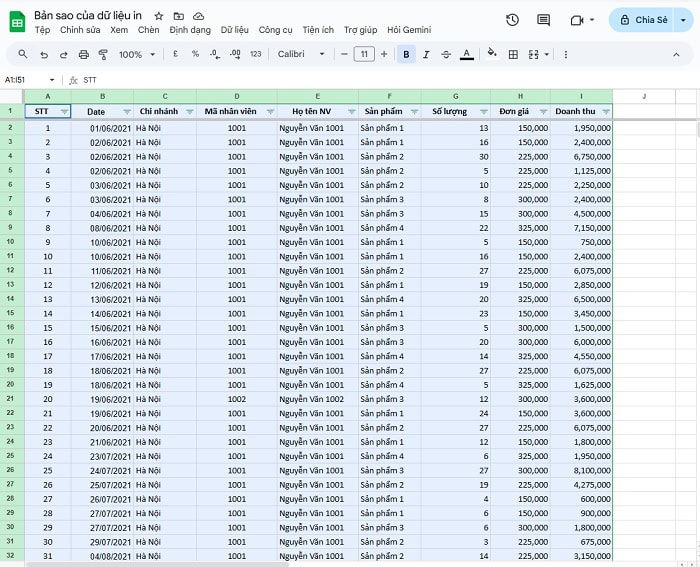Open text color picker

[466, 54]
